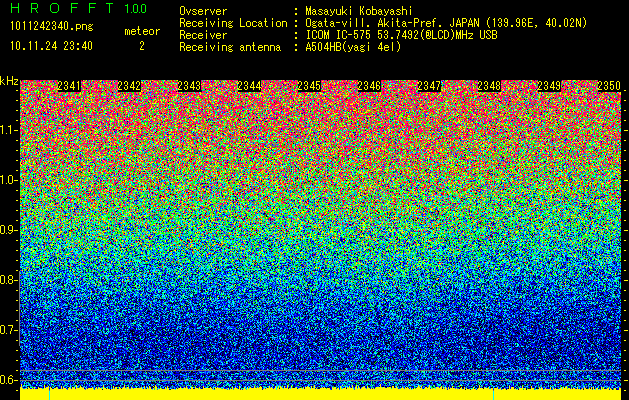Screen dimensions: 629x400
Task: Click the observer name Masayuki Kobayashi
Action: point(359,11)
